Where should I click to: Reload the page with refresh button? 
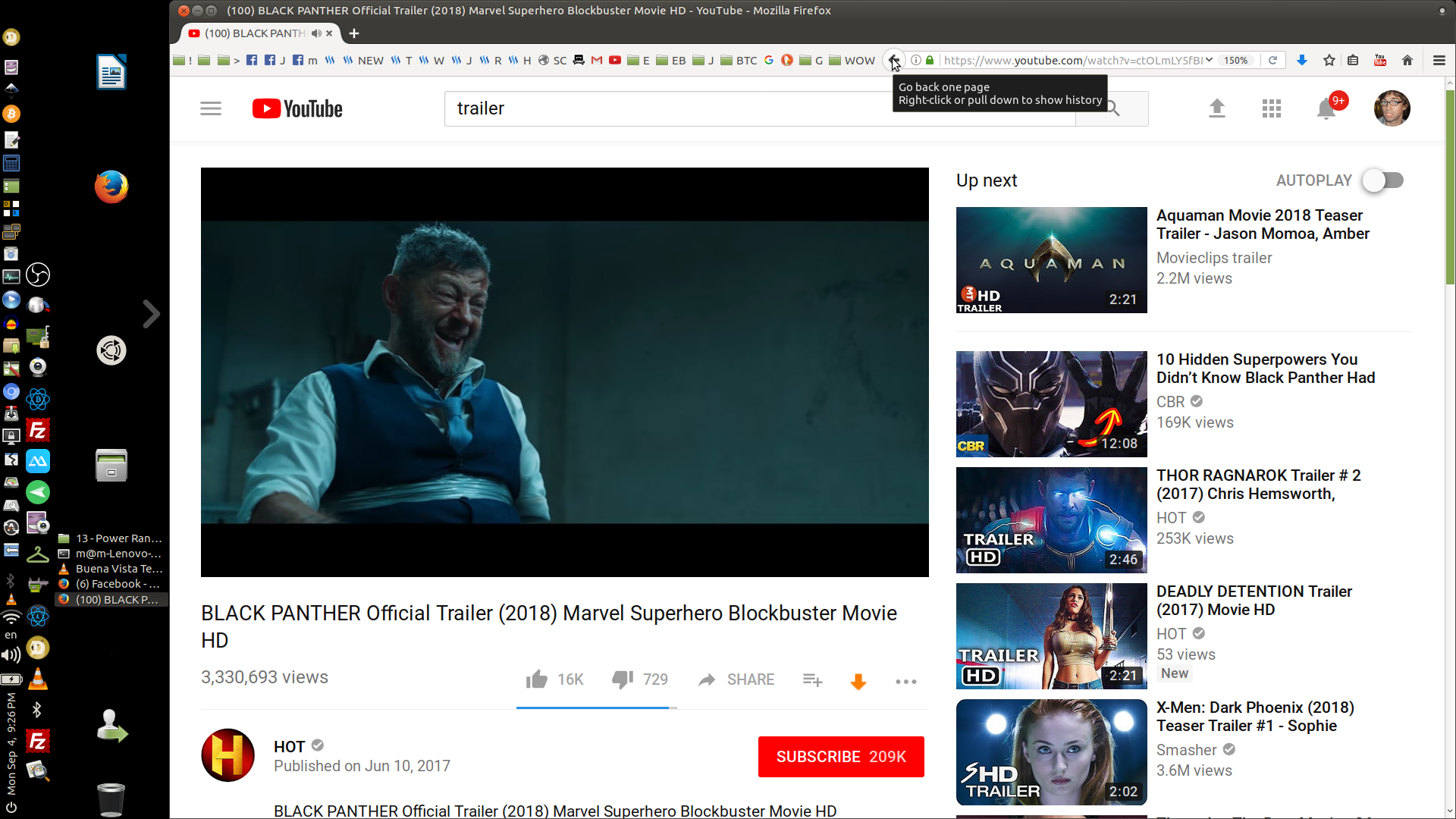1273,60
